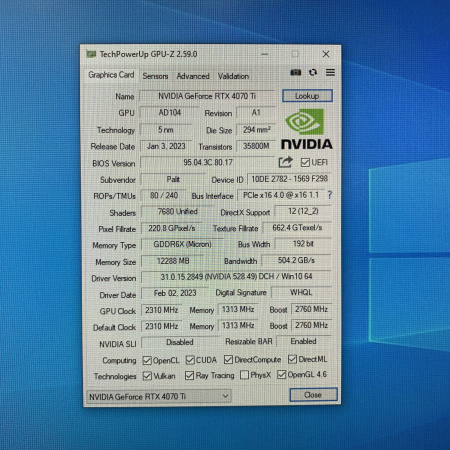Switch to the Validation tab
This screenshot has width=450, height=450.
click(x=233, y=76)
